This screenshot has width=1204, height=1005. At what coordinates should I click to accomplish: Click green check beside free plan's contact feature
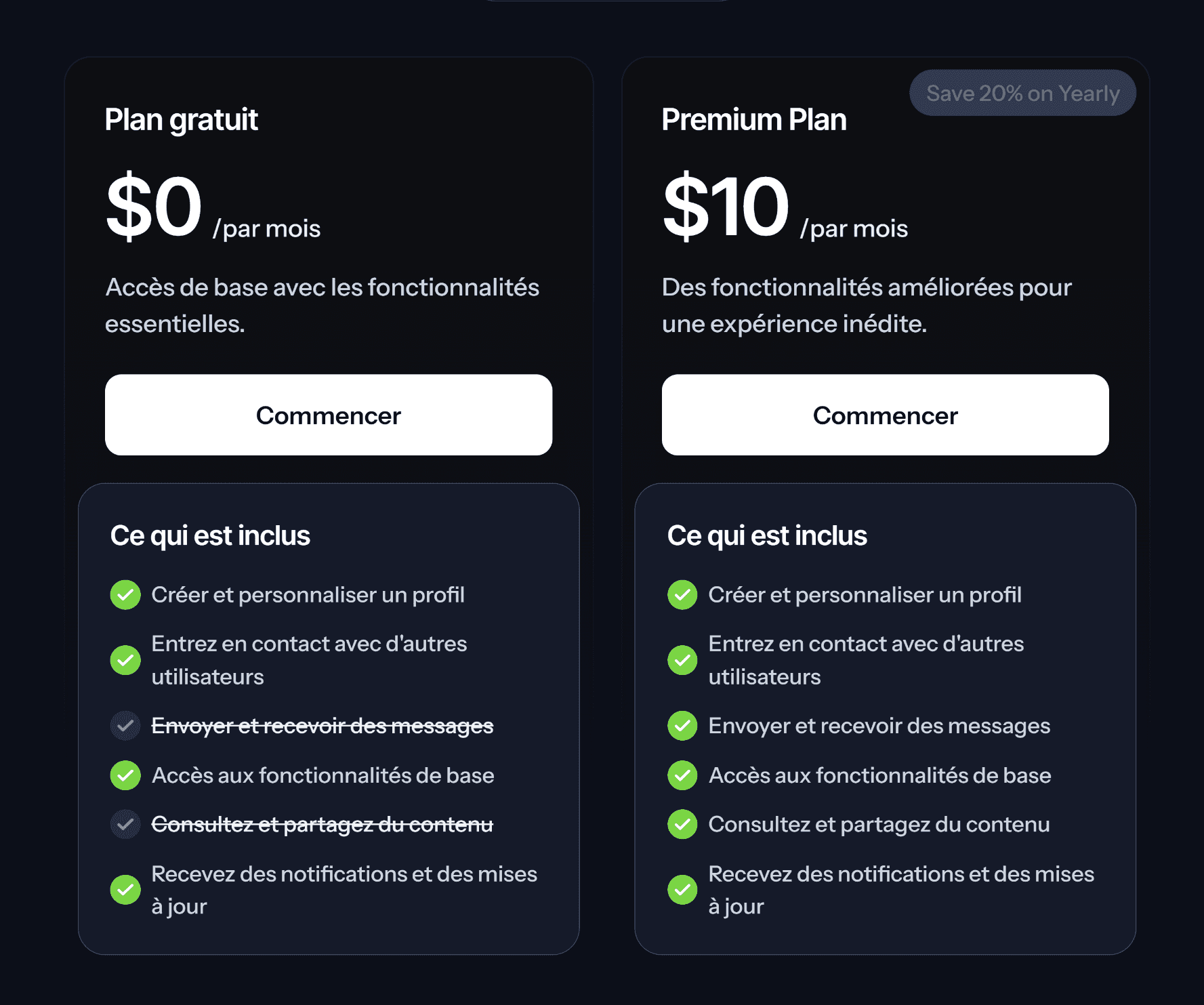point(125,660)
